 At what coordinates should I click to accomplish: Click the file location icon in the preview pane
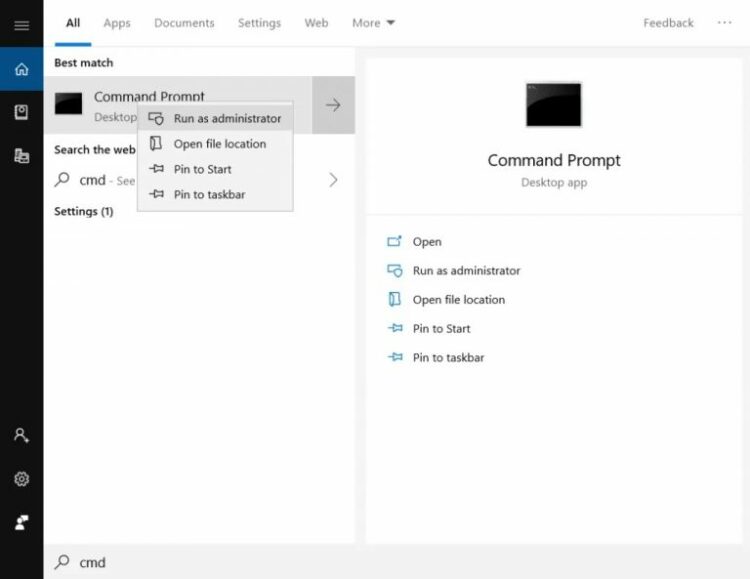point(395,299)
